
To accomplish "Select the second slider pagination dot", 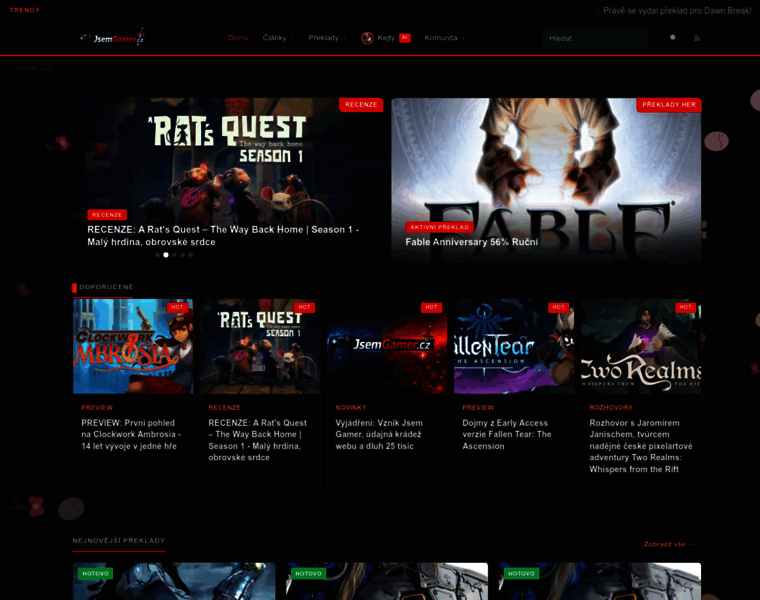I will click(166, 255).
